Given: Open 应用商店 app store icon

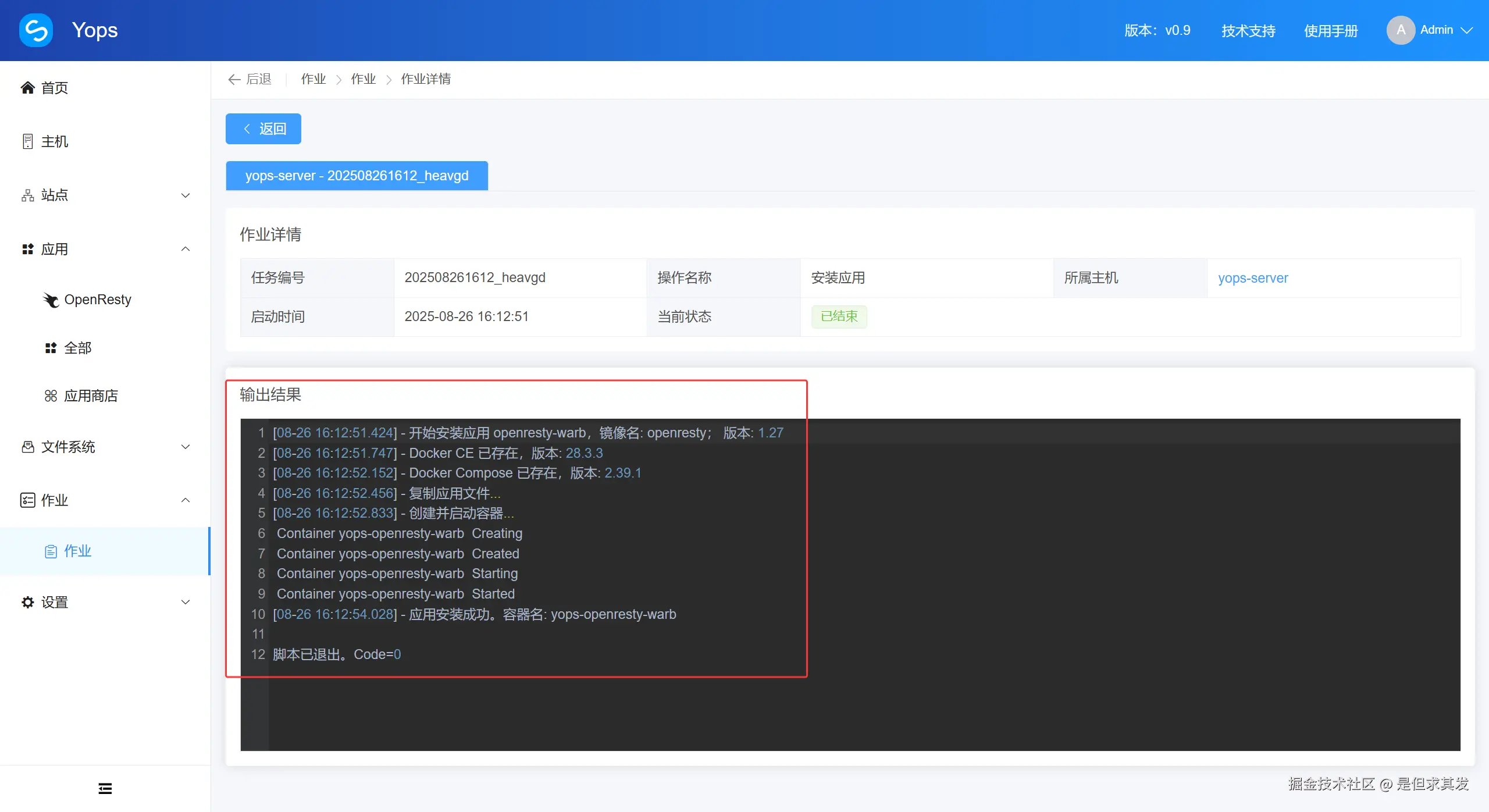Looking at the screenshot, I should [51, 396].
